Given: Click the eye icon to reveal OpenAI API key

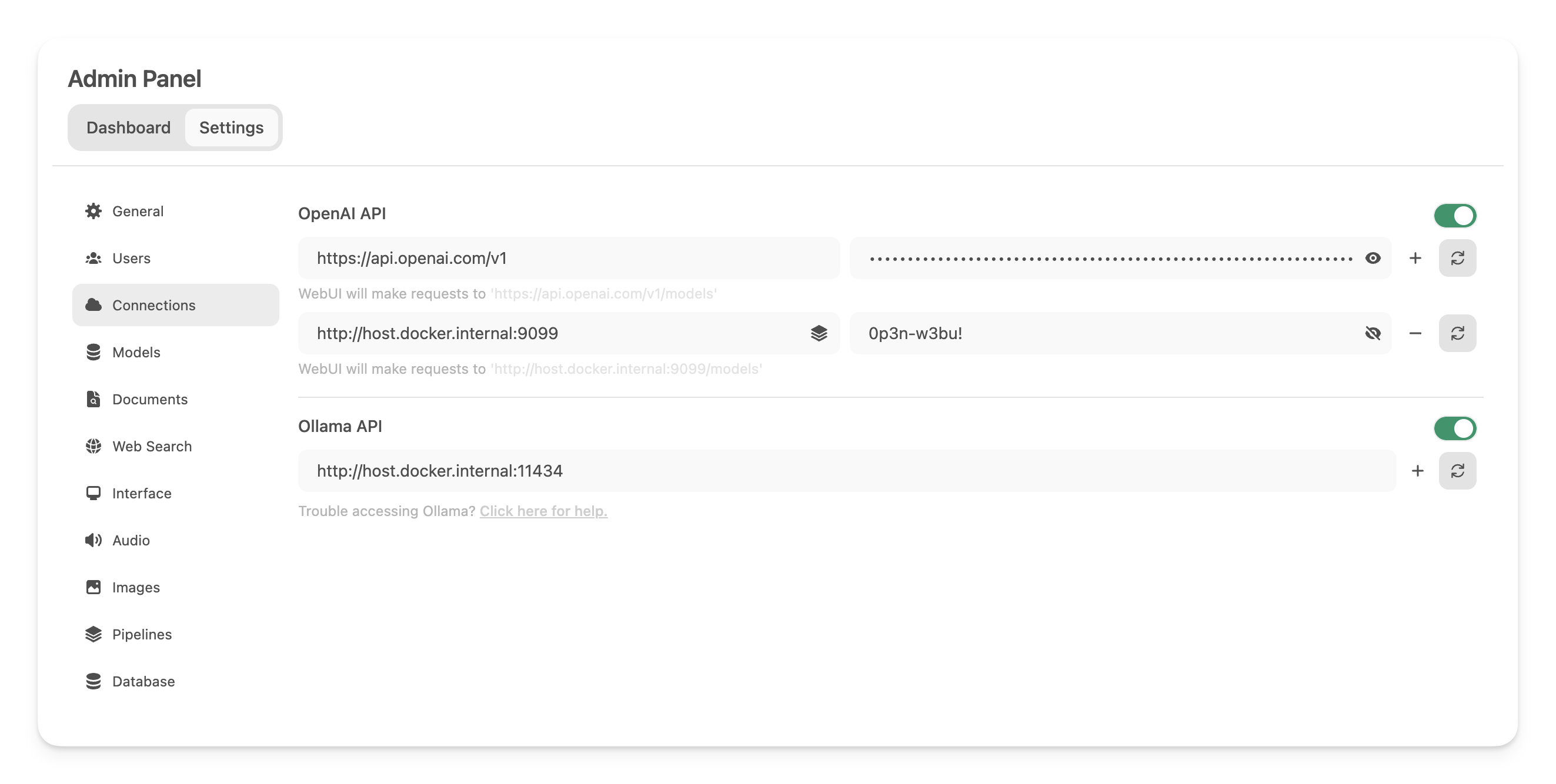Looking at the screenshot, I should (1373, 258).
